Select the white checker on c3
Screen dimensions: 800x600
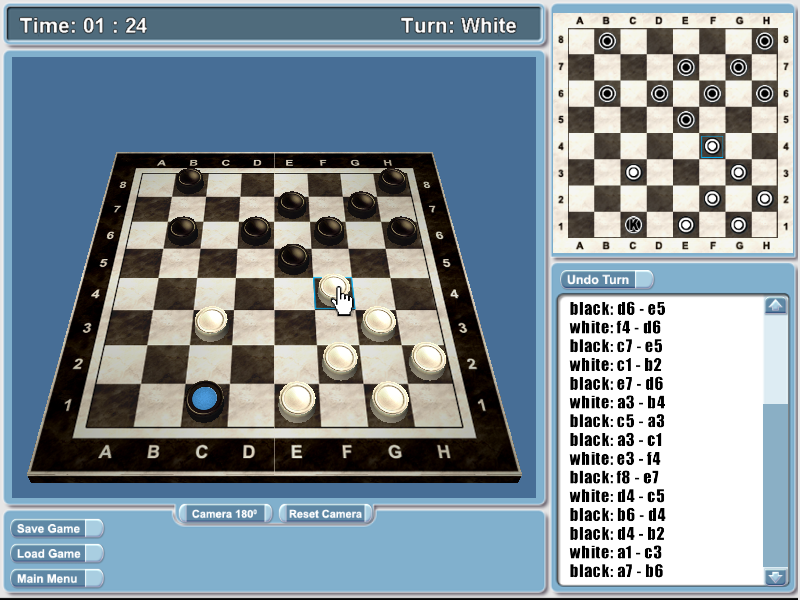(x=211, y=322)
